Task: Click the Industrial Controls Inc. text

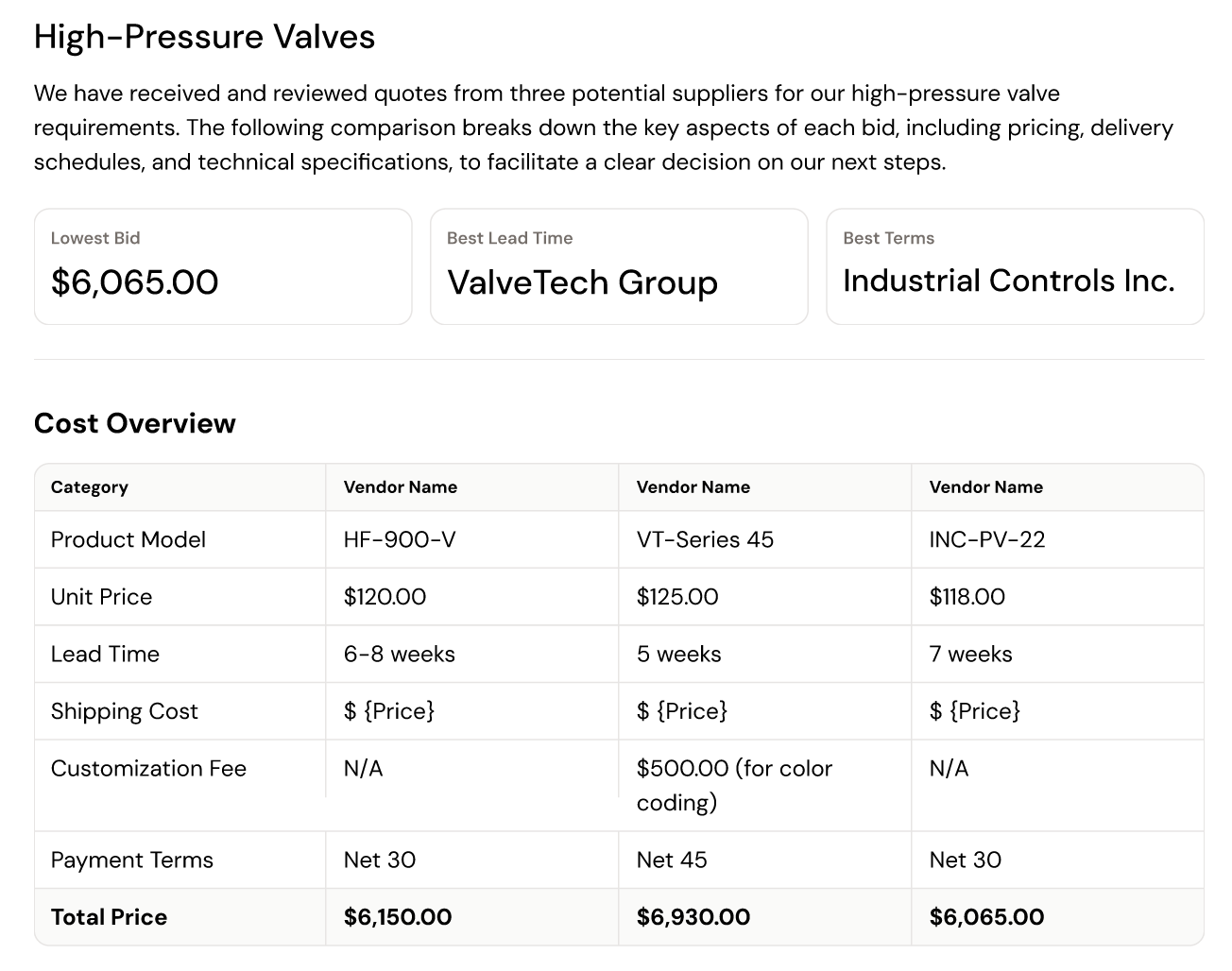Action: (x=1008, y=281)
